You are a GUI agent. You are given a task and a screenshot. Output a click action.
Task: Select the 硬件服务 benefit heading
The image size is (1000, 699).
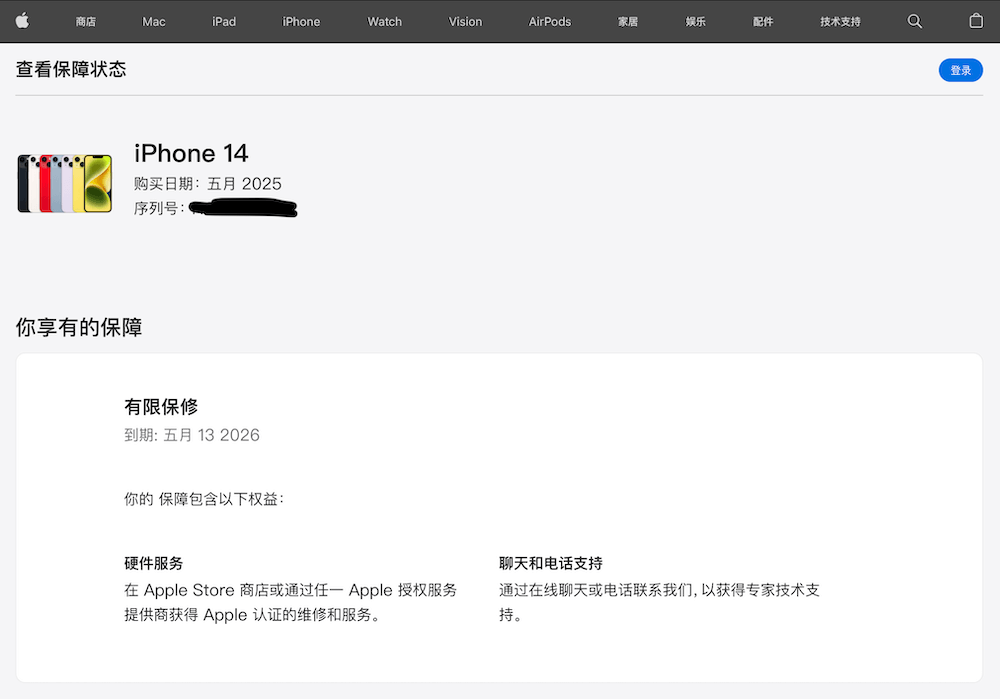point(154,563)
